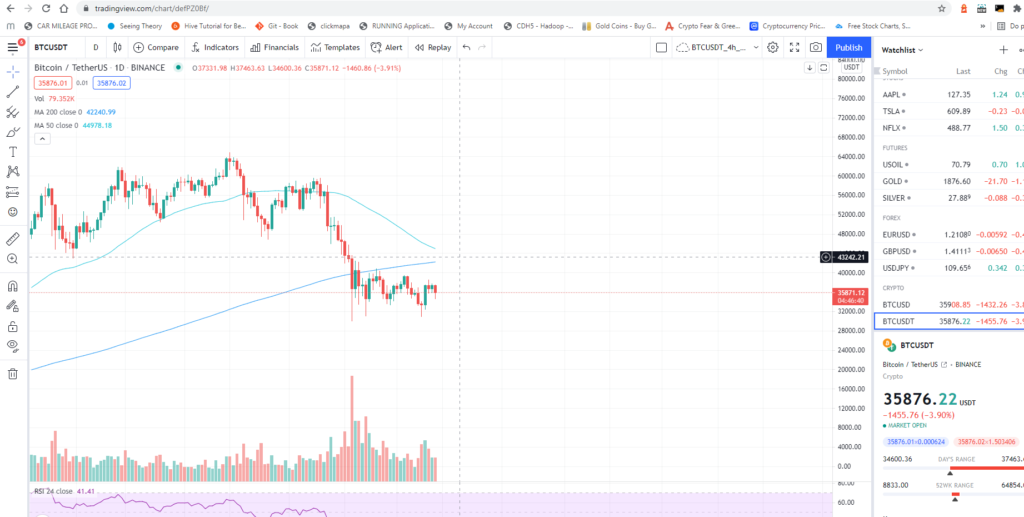1024x517 pixels.
Task: Select the crosshair cursor tool
Action: (x=13, y=72)
